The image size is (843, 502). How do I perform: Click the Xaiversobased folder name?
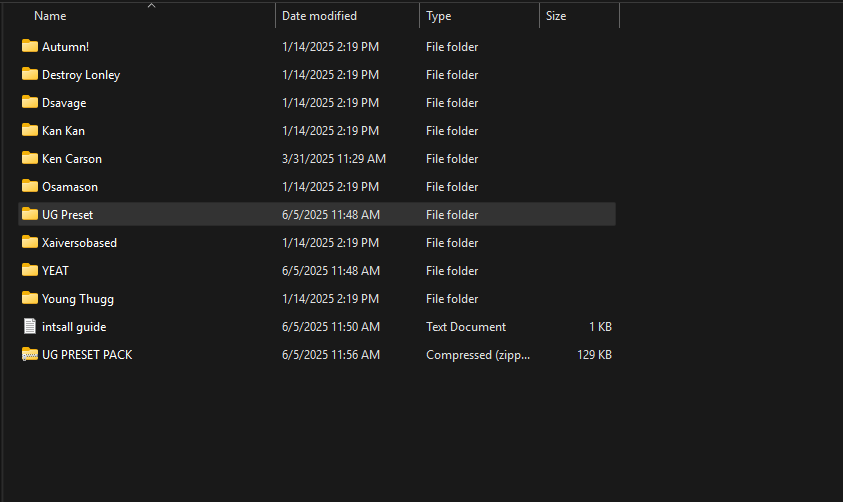tap(79, 242)
